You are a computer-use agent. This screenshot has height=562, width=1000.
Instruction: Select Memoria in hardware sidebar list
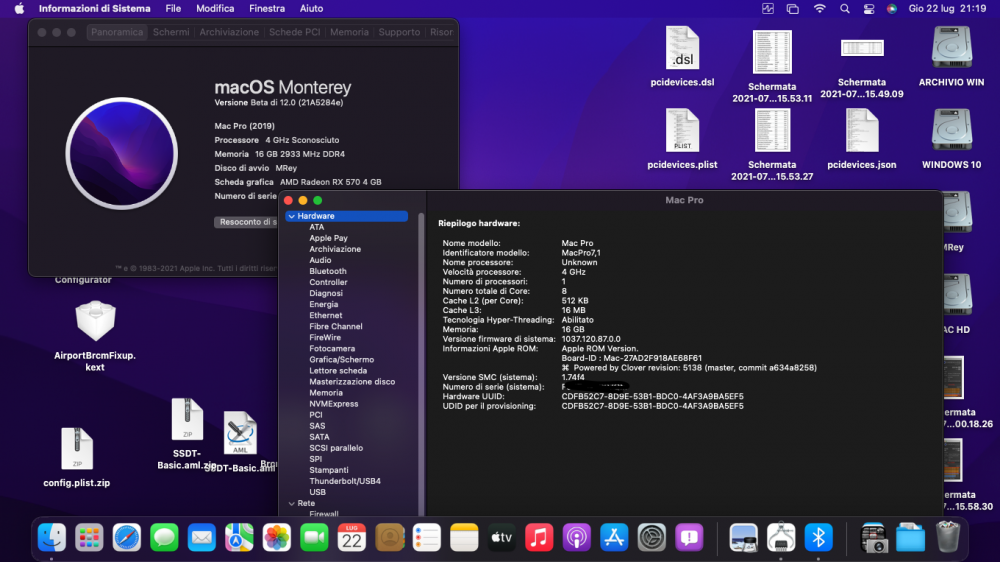[x=326, y=393]
